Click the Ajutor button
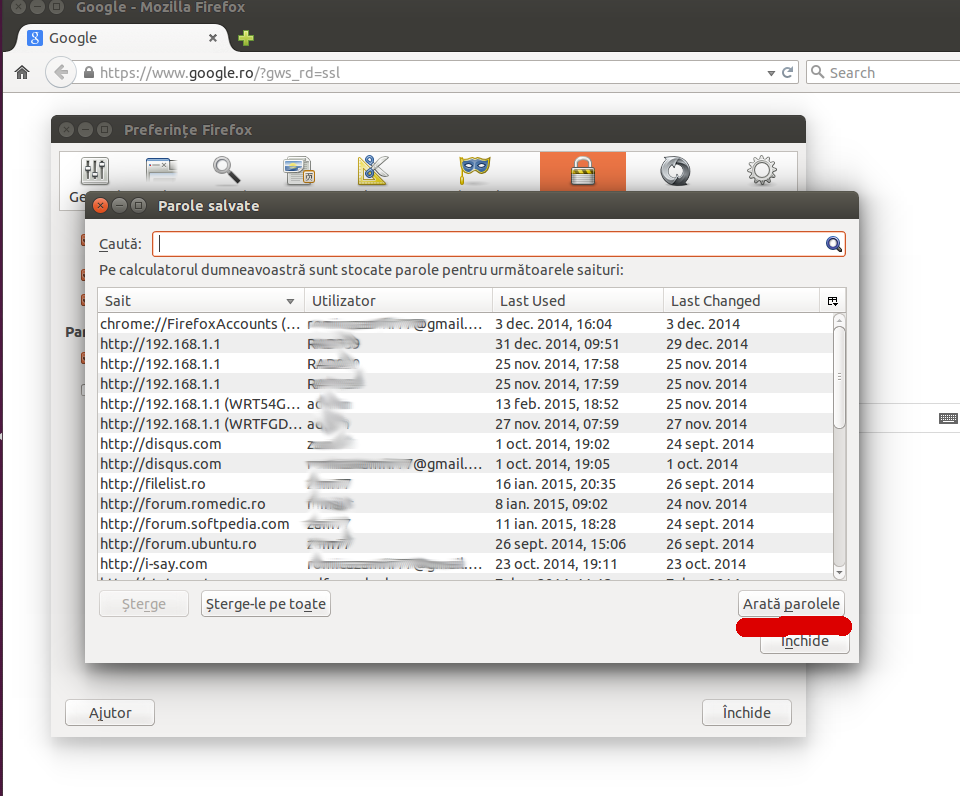This screenshot has height=796, width=960. click(110, 713)
